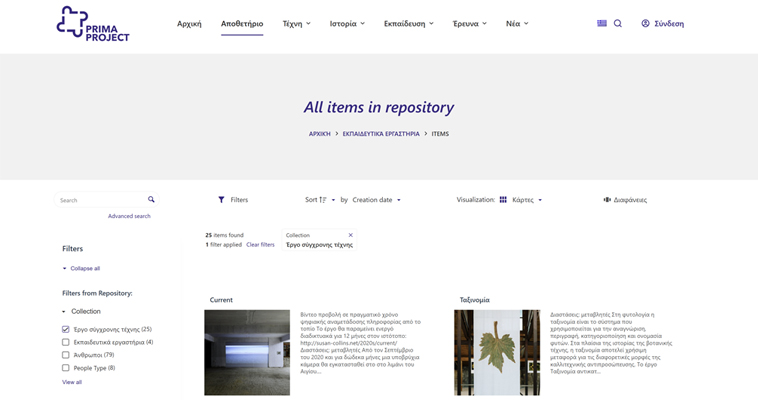Open the language flag selector
This screenshot has height=400, width=758.
[x=602, y=23]
